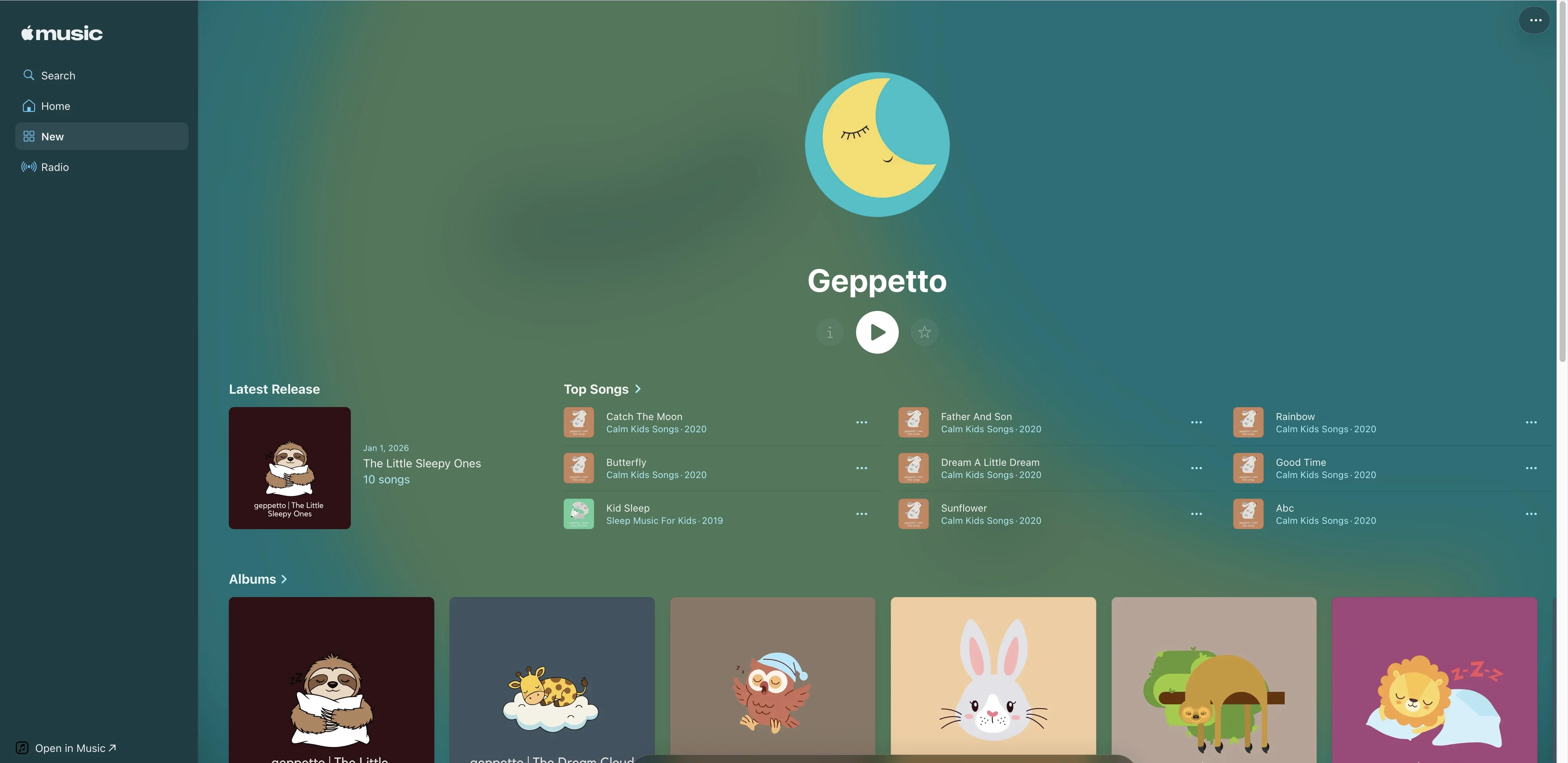
Task: Open the sloth album cover in Albums
Action: click(x=331, y=679)
